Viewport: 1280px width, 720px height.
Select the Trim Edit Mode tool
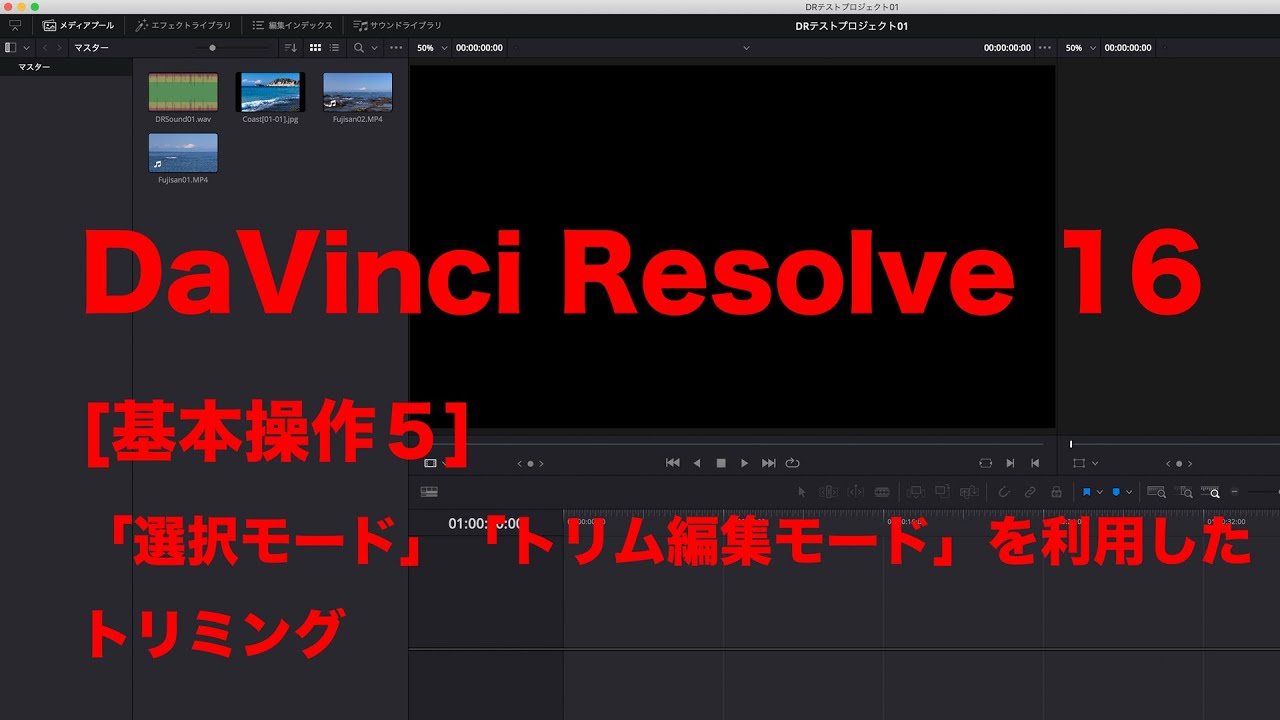coord(828,492)
